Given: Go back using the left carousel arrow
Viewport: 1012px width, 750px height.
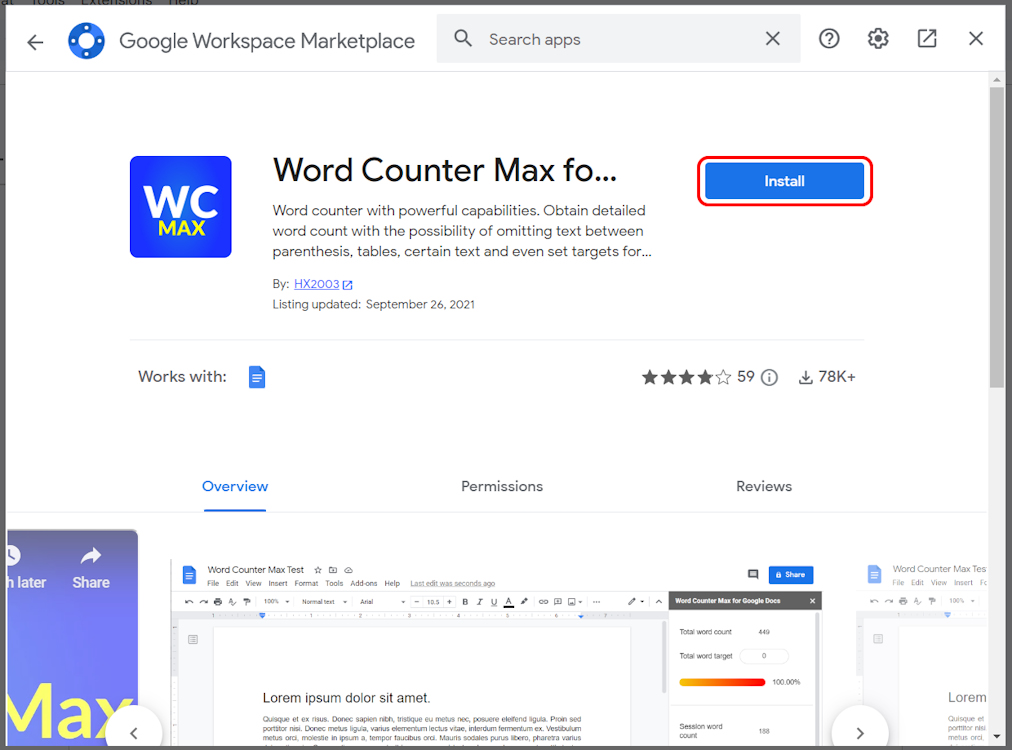Looking at the screenshot, I should 133,732.
